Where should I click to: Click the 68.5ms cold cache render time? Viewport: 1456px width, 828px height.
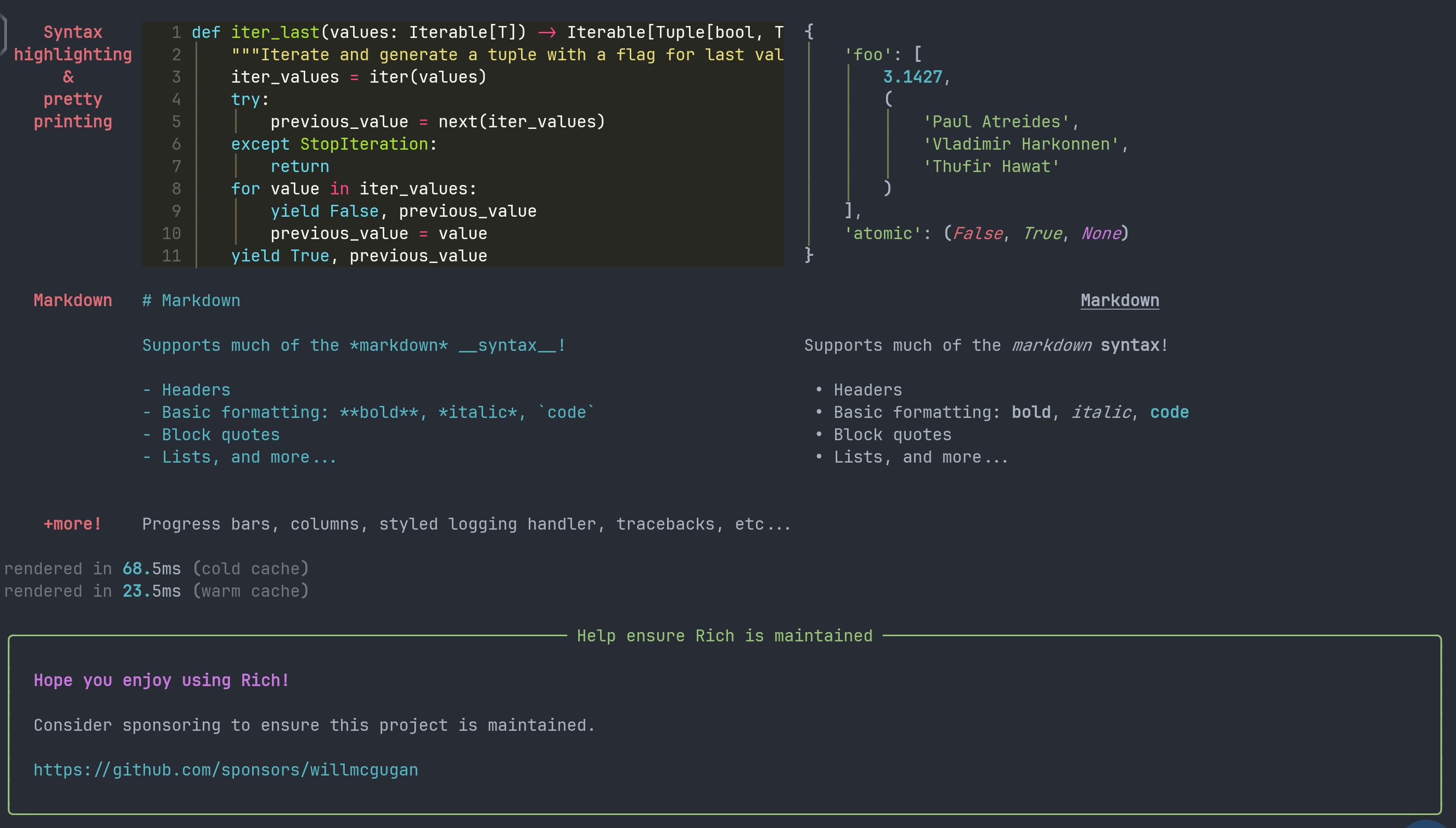click(151, 569)
